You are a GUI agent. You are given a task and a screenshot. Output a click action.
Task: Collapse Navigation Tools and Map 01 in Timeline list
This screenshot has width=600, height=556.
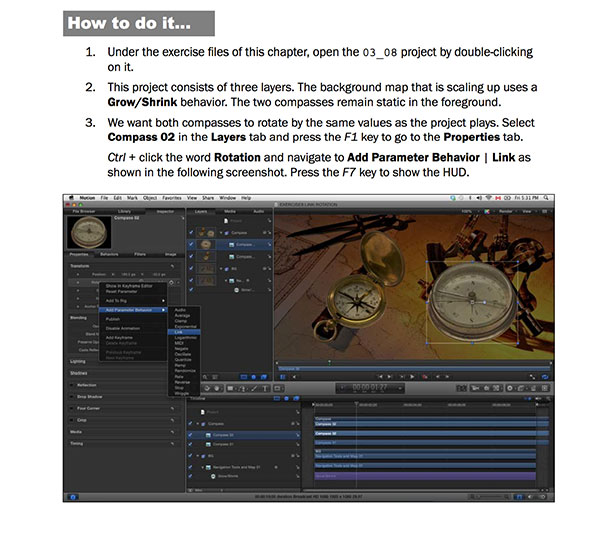203,467
